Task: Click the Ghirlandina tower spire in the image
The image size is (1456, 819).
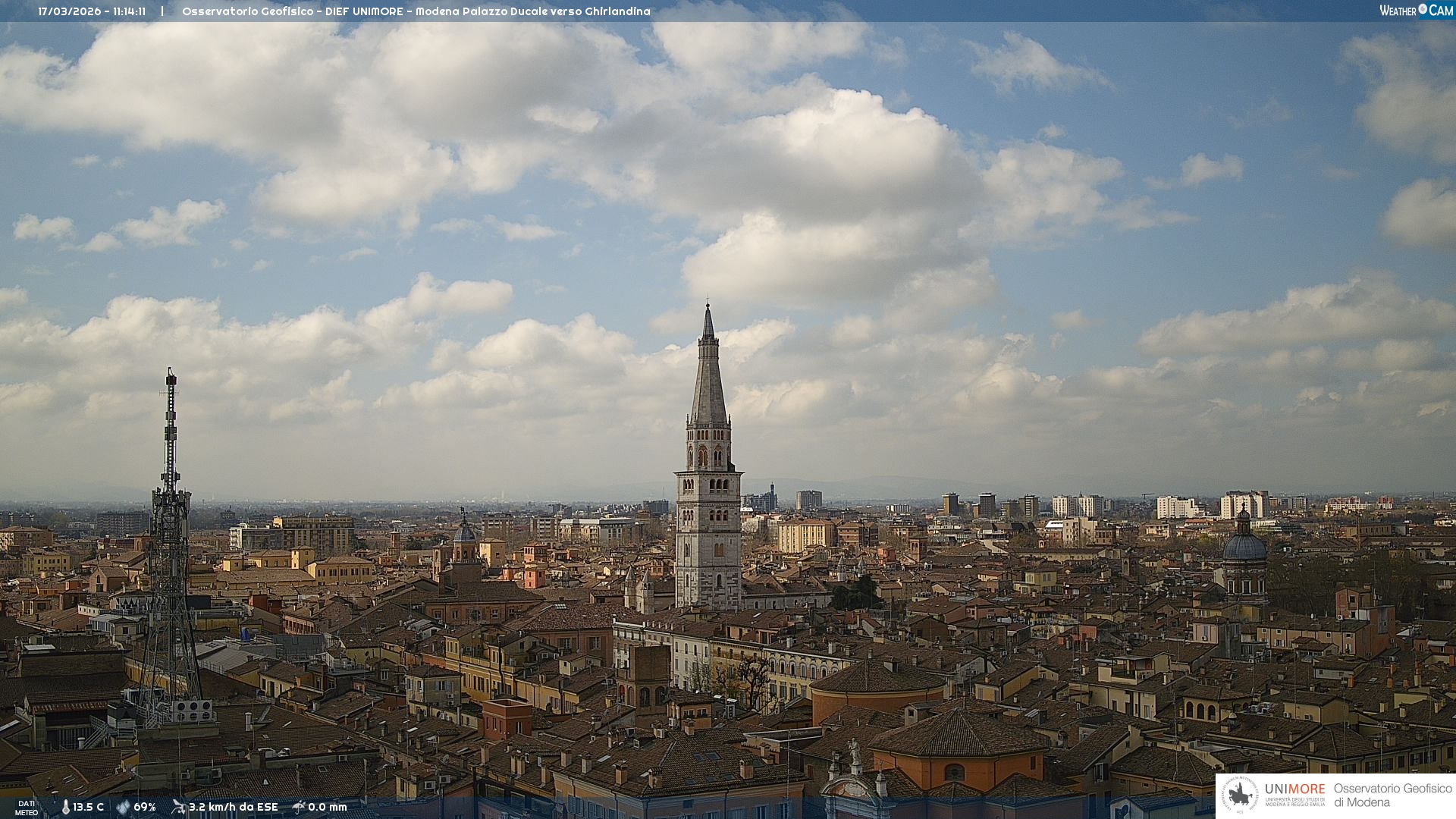Action: [x=708, y=372]
